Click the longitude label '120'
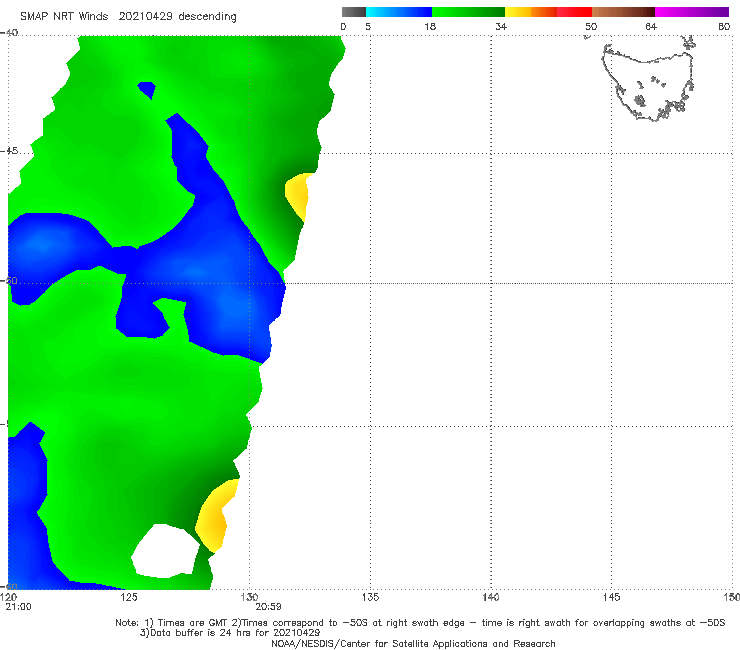Image resolution: width=740 pixels, height=650 pixels. tap(8, 598)
